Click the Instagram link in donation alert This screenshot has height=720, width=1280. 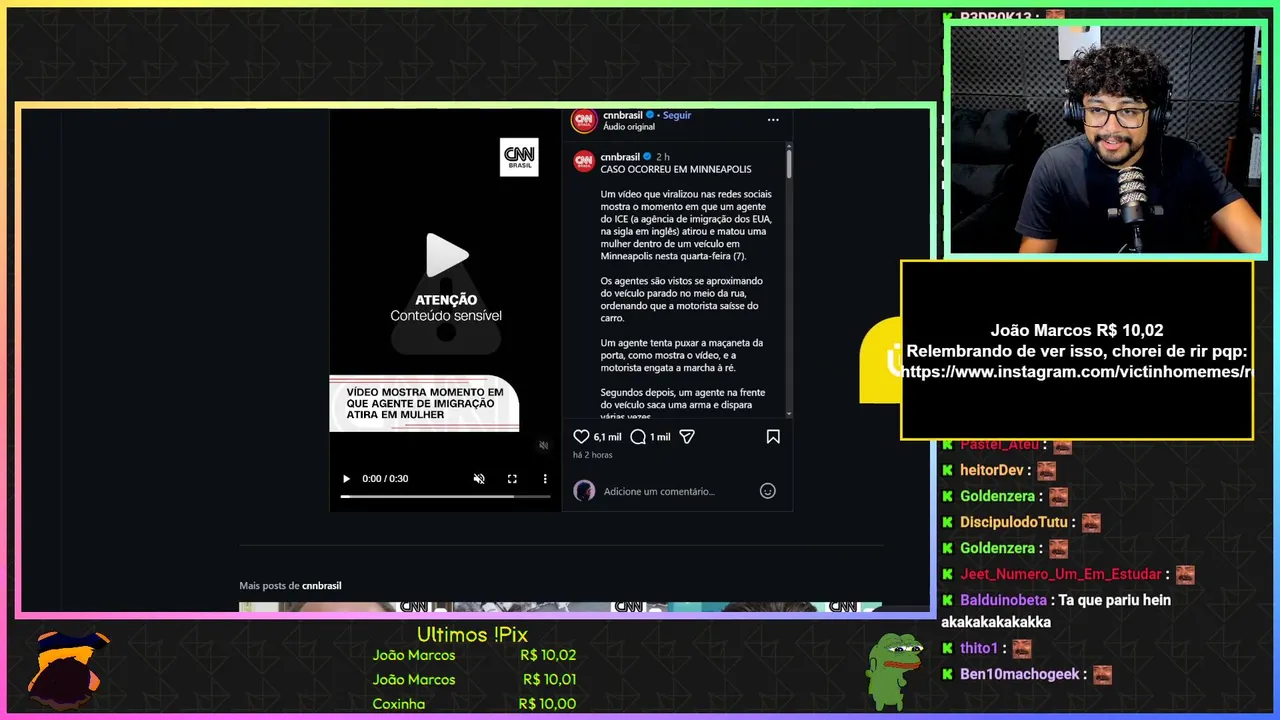pos(1077,371)
